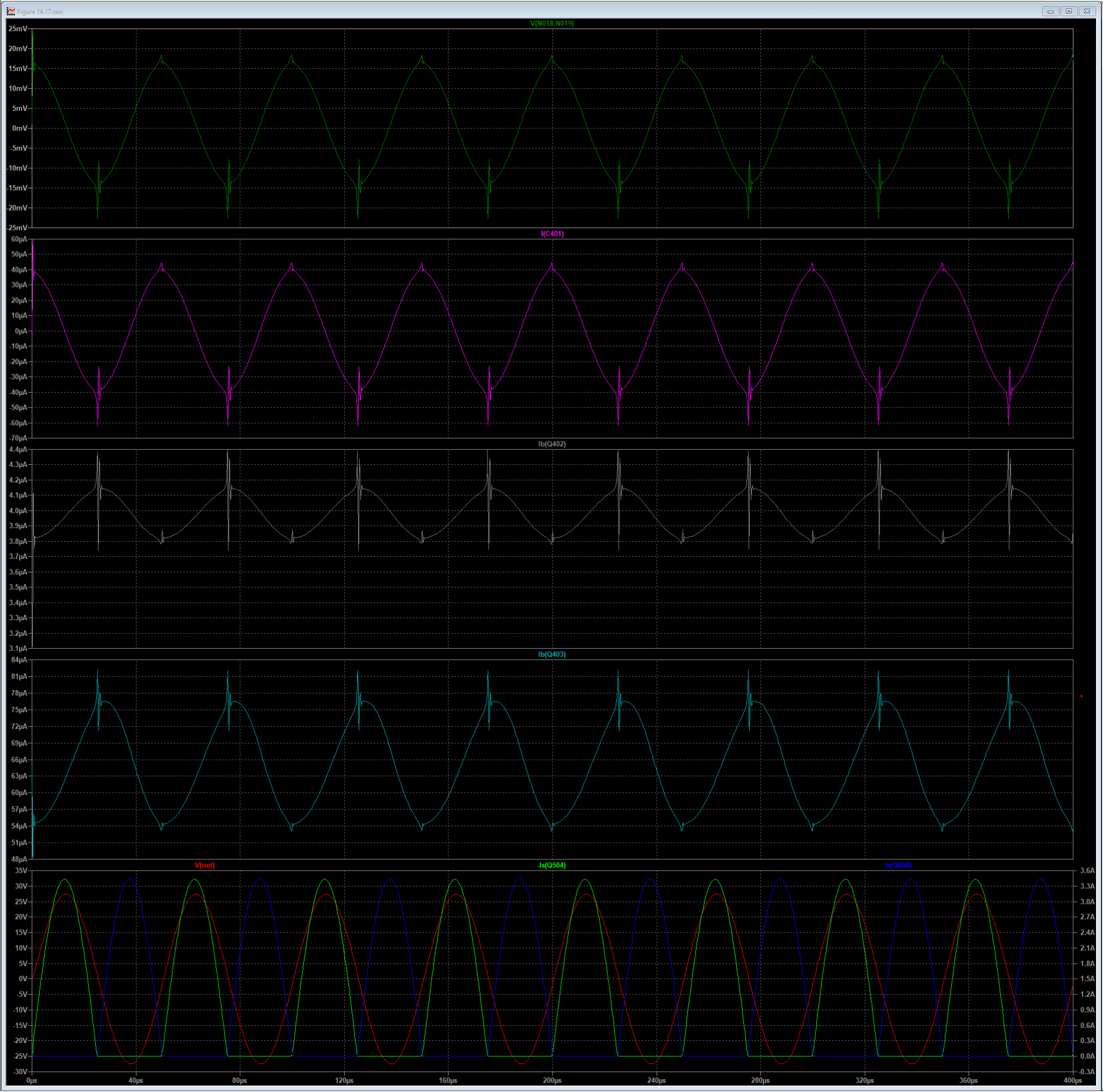Click the -25mV axis tick label

[x=17, y=228]
